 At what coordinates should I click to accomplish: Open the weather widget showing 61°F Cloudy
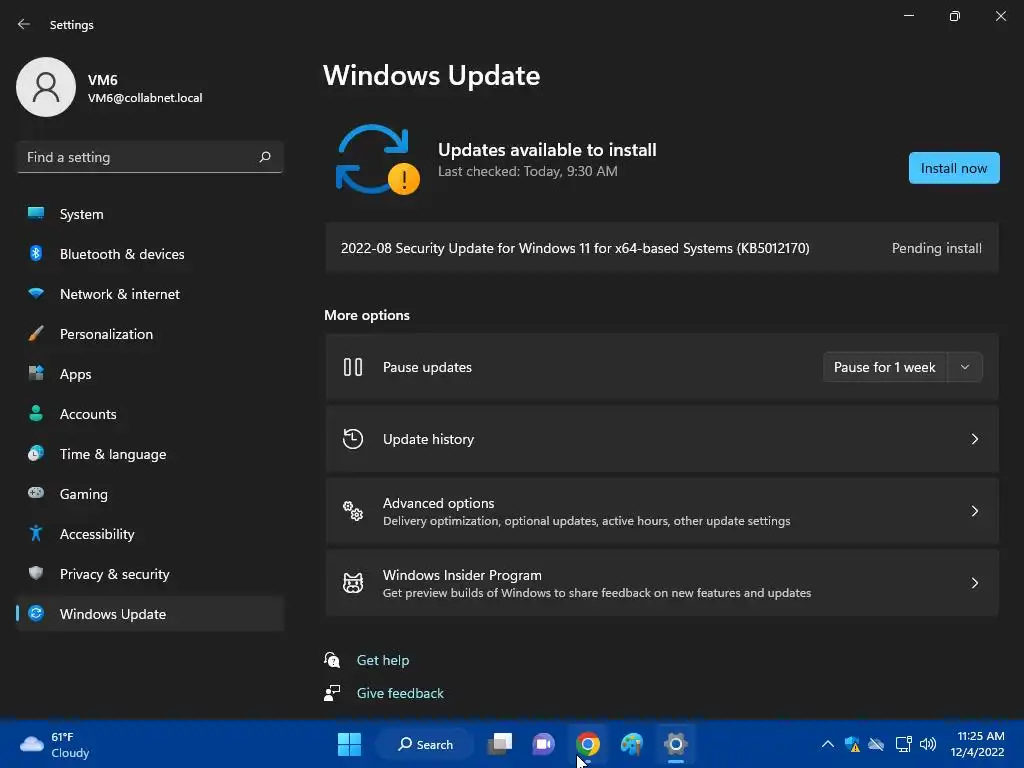pyautogui.click(x=55, y=744)
